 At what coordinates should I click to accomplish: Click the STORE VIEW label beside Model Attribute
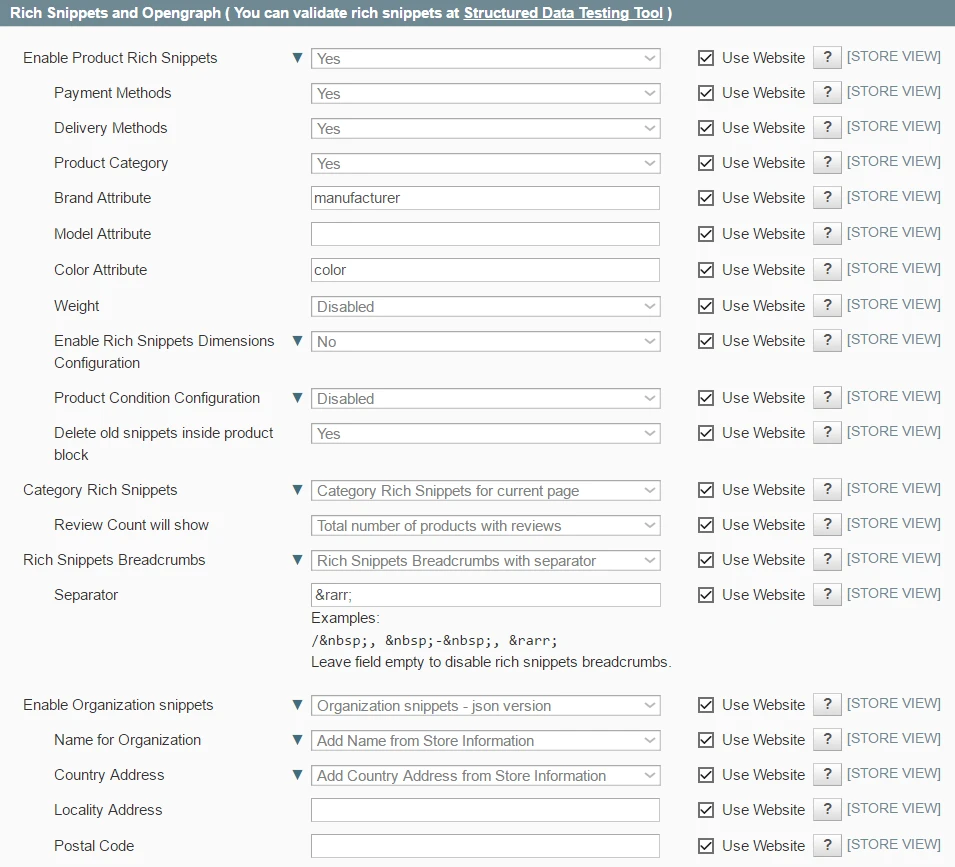pos(893,232)
